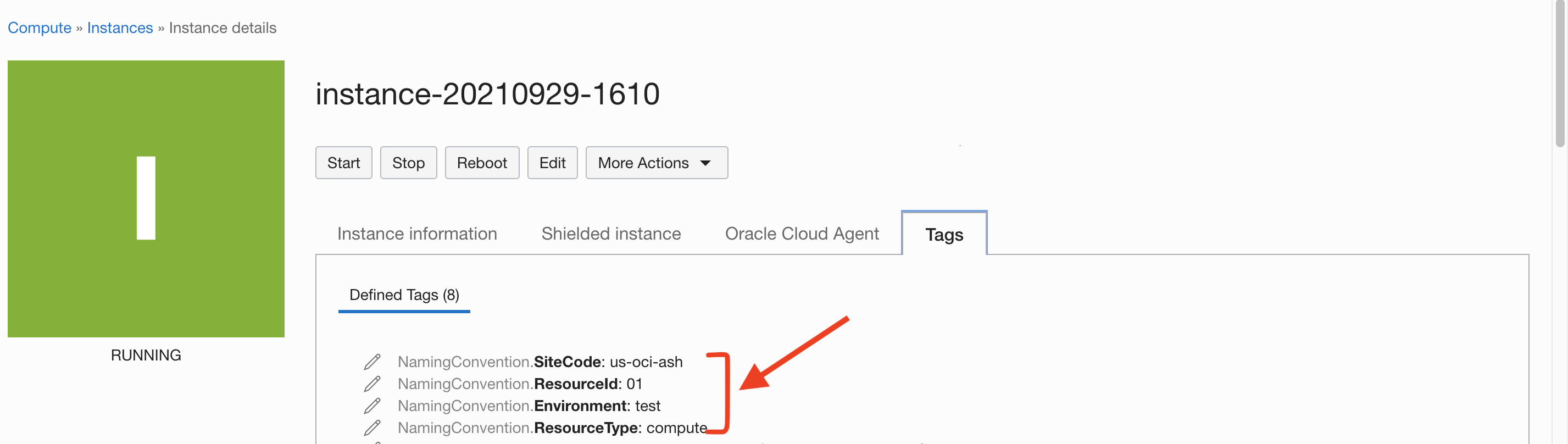Click the vertical page scrollbar

tap(1559, 73)
